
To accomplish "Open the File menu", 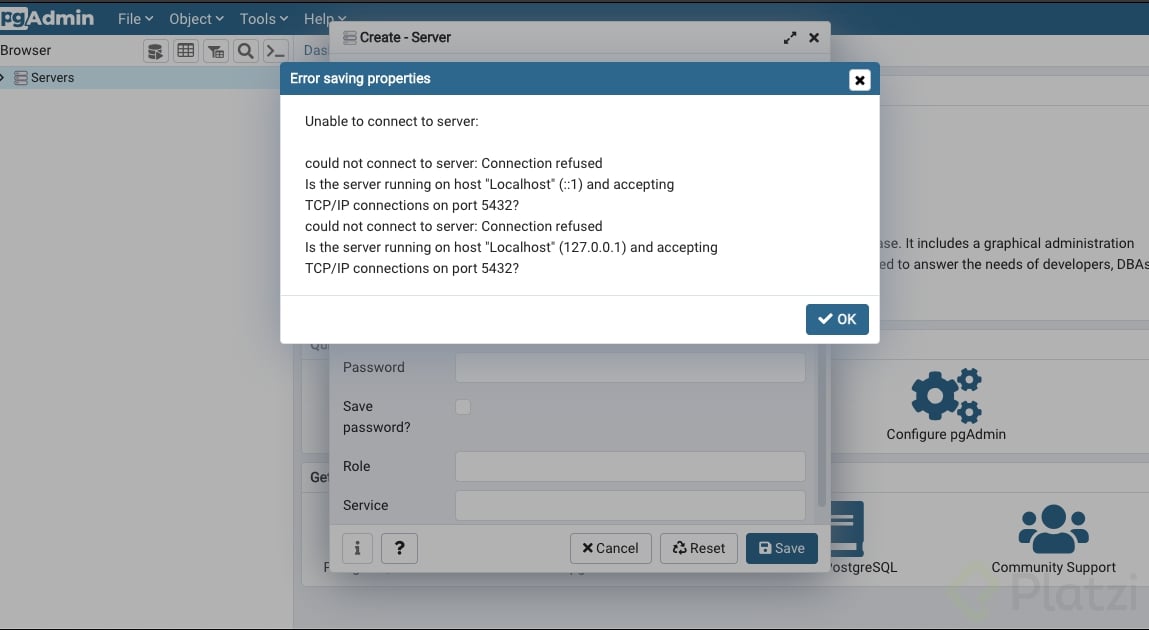I will [136, 19].
